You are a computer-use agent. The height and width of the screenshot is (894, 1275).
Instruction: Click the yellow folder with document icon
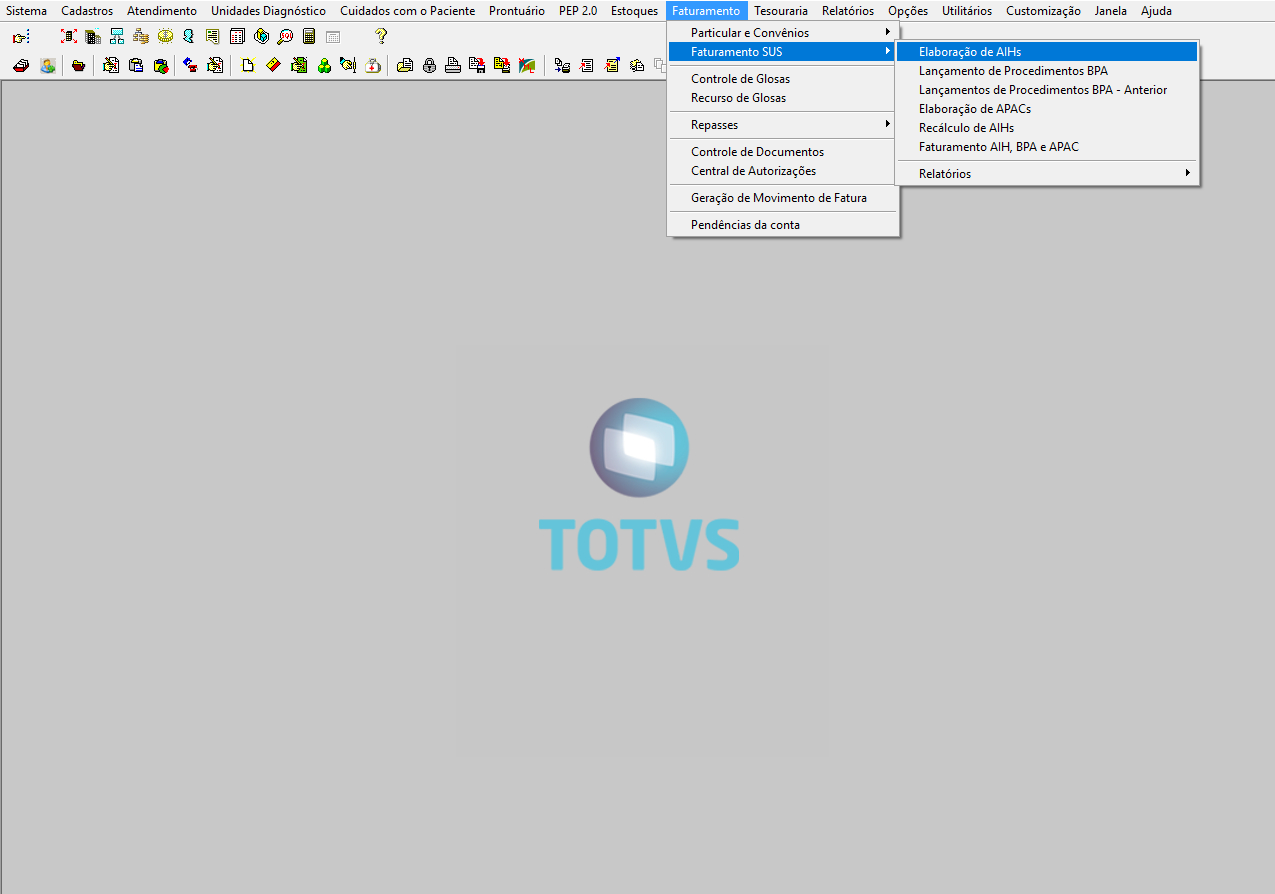[x=405, y=65]
